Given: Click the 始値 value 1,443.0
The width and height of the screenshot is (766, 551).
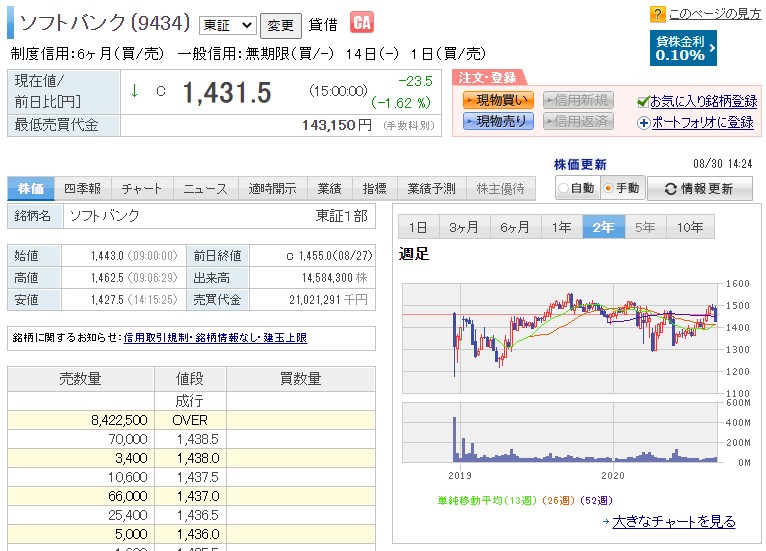Looking at the screenshot, I should [107, 256].
